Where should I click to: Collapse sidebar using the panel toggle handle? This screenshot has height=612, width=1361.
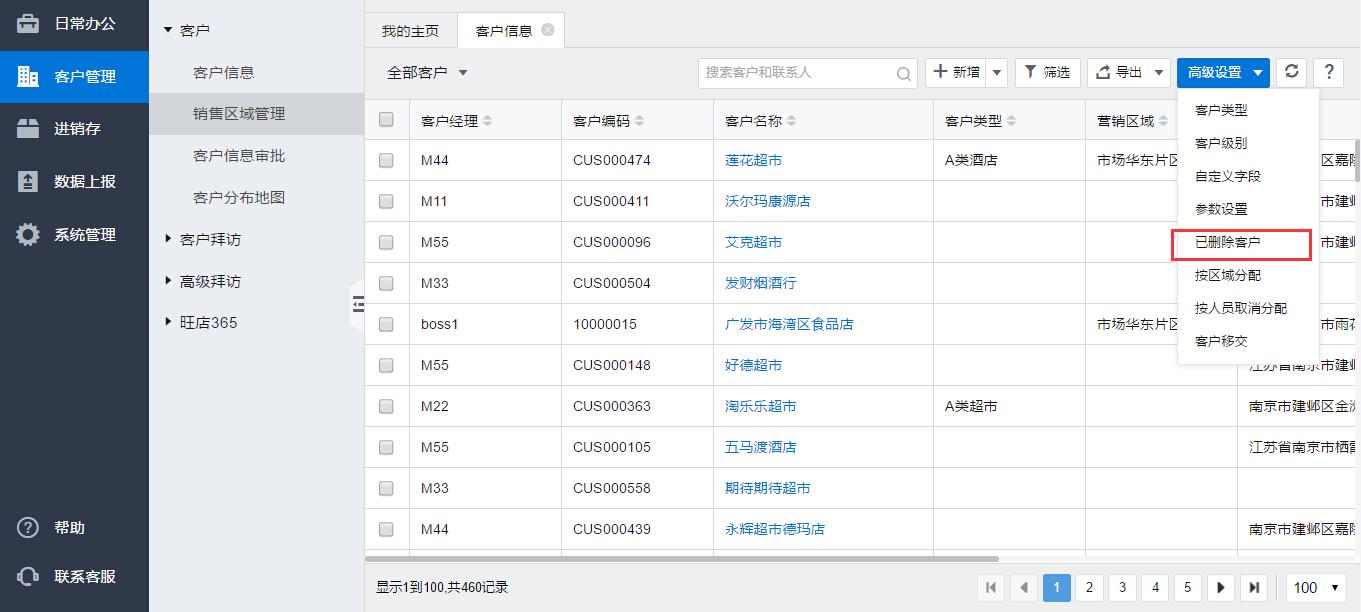(x=357, y=303)
